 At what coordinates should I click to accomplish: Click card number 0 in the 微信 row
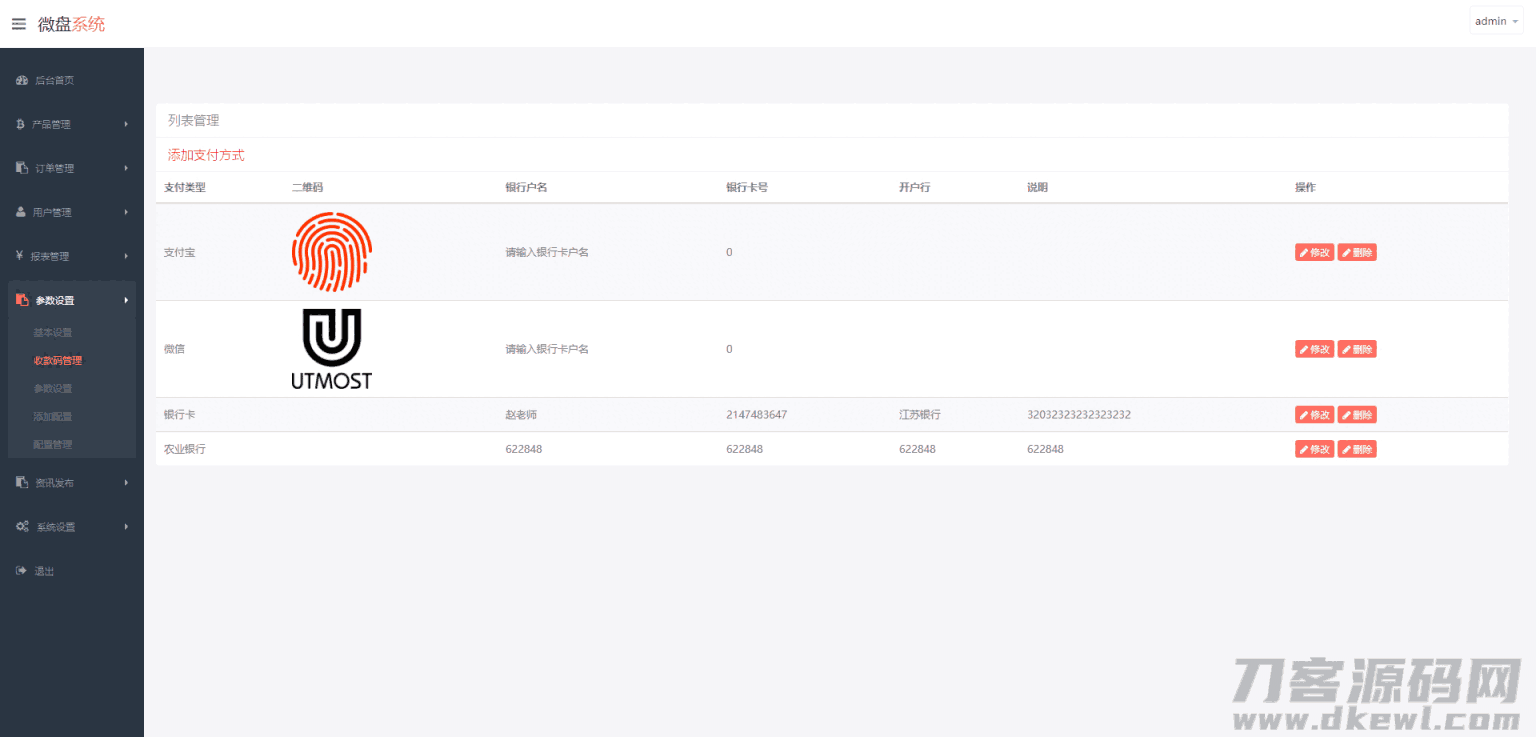tap(729, 349)
